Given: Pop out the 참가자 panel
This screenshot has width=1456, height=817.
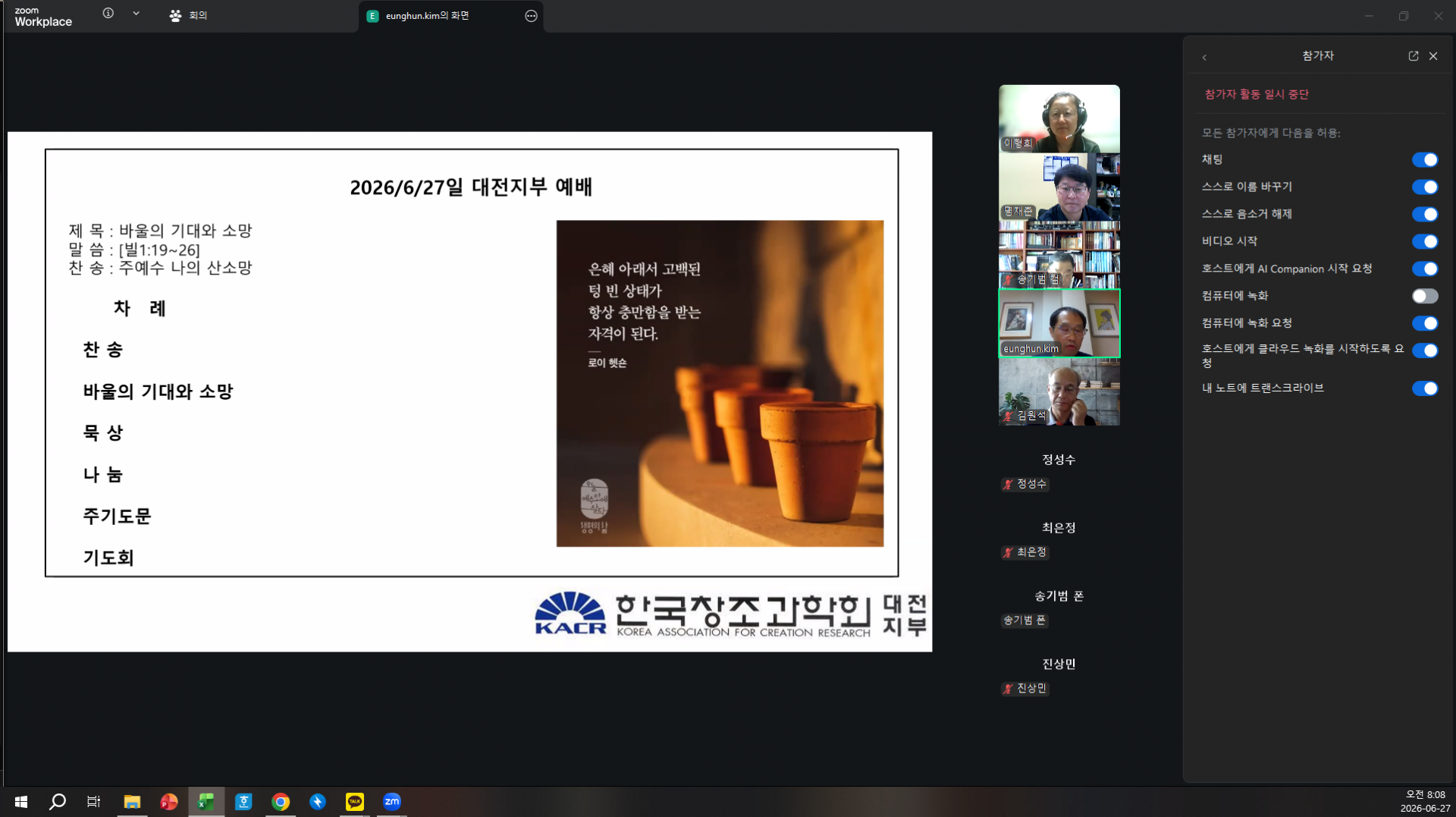Looking at the screenshot, I should point(1414,56).
